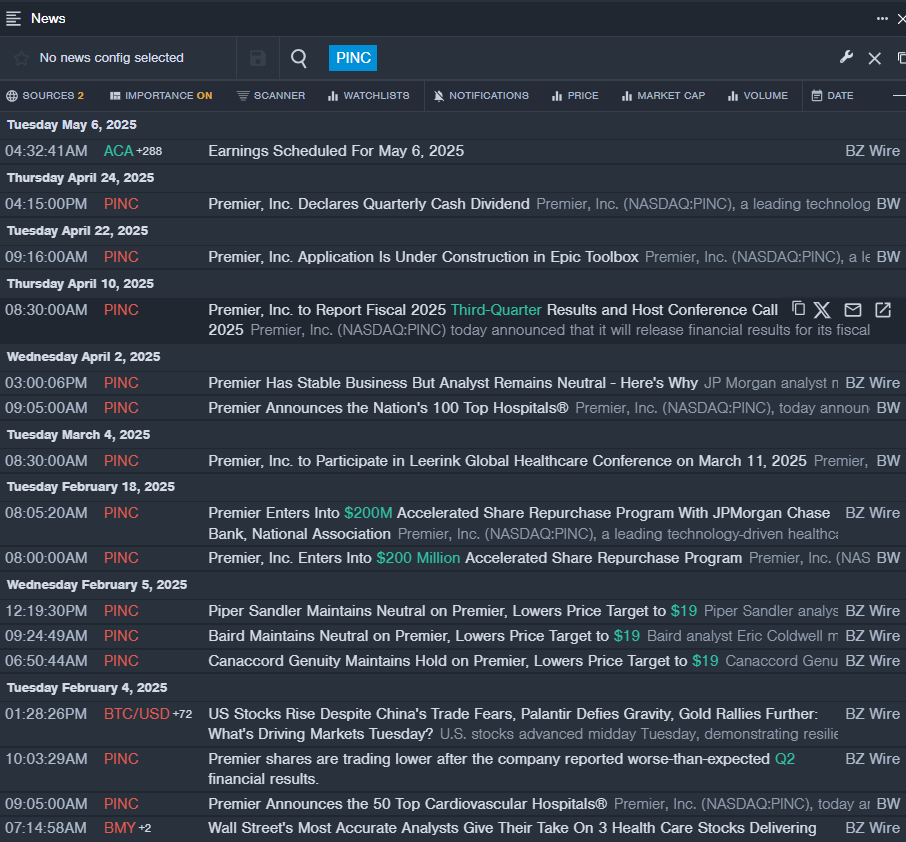Save the news config with disk icon
The width and height of the screenshot is (906, 842).
click(x=258, y=58)
